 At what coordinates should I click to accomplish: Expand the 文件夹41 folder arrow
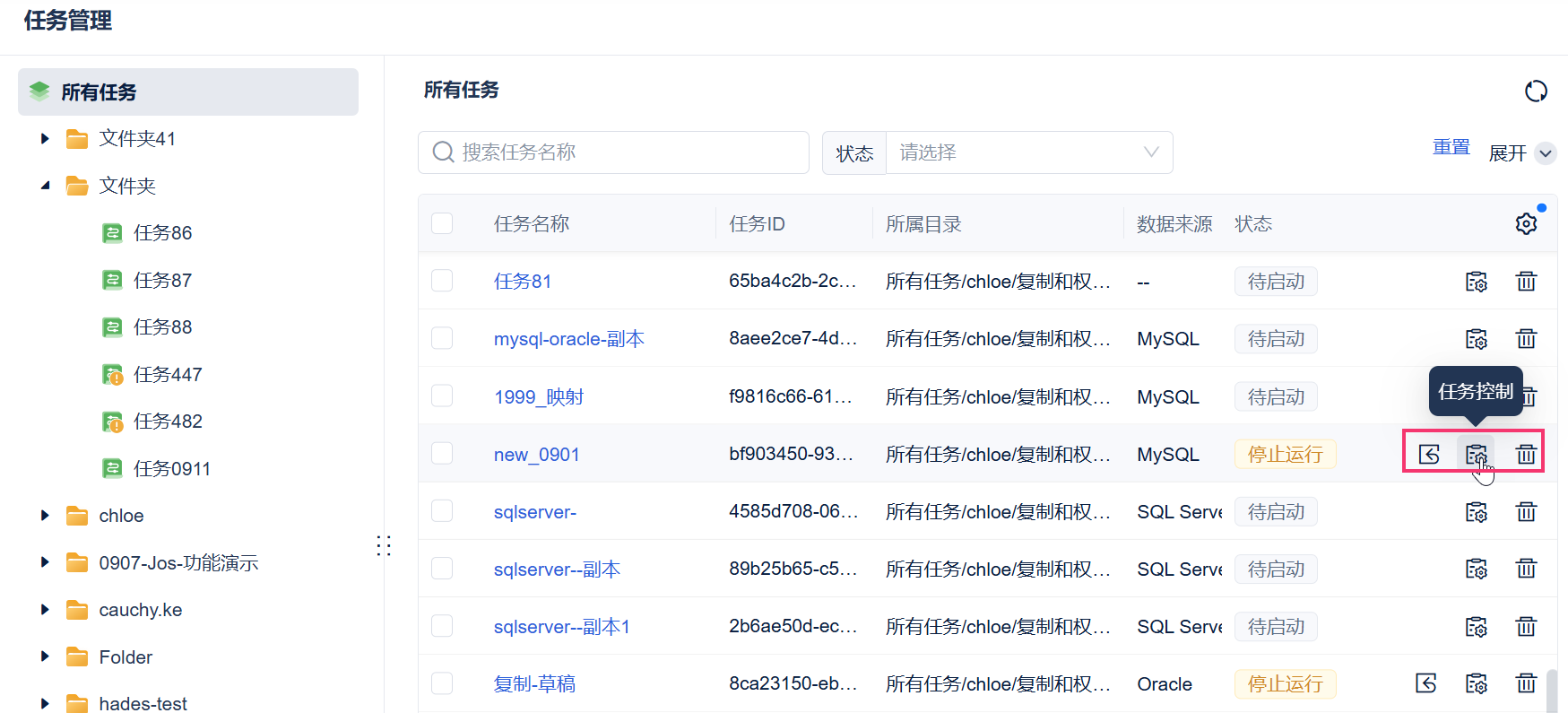(x=45, y=139)
